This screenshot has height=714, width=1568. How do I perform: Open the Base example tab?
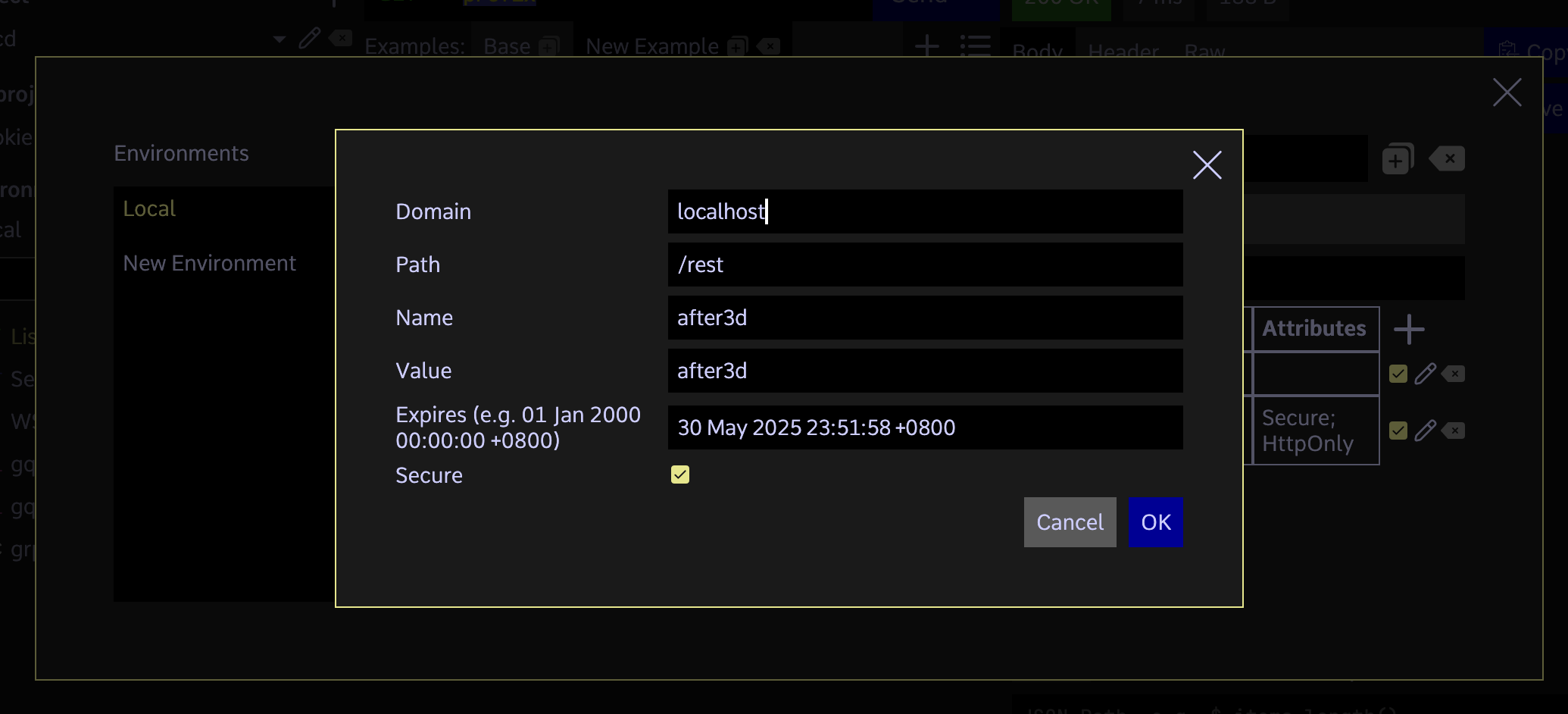(507, 46)
